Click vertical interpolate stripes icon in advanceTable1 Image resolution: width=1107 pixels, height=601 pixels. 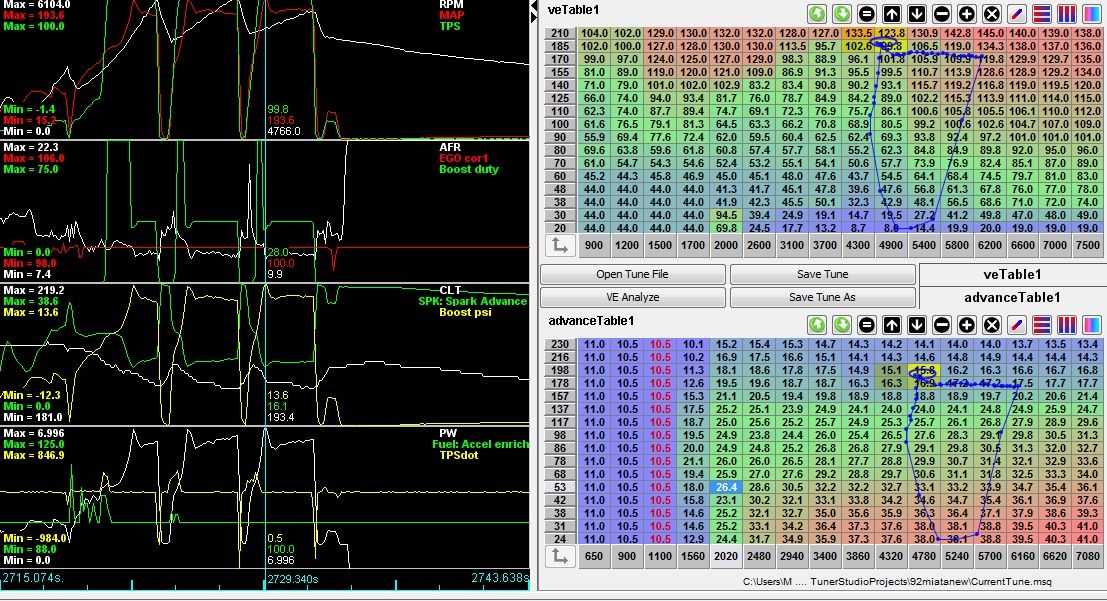click(x=1066, y=325)
